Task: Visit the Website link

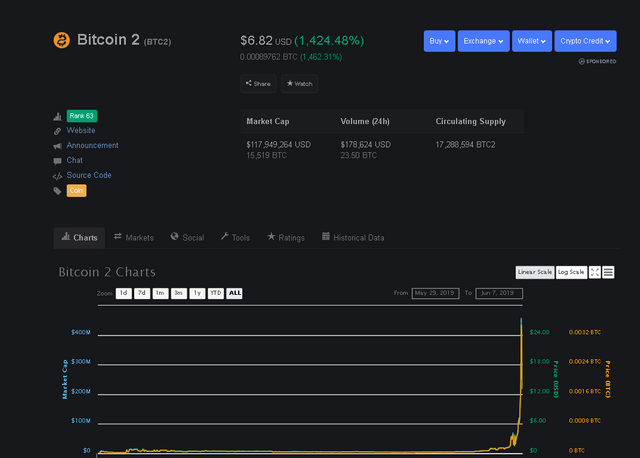Action: point(81,131)
